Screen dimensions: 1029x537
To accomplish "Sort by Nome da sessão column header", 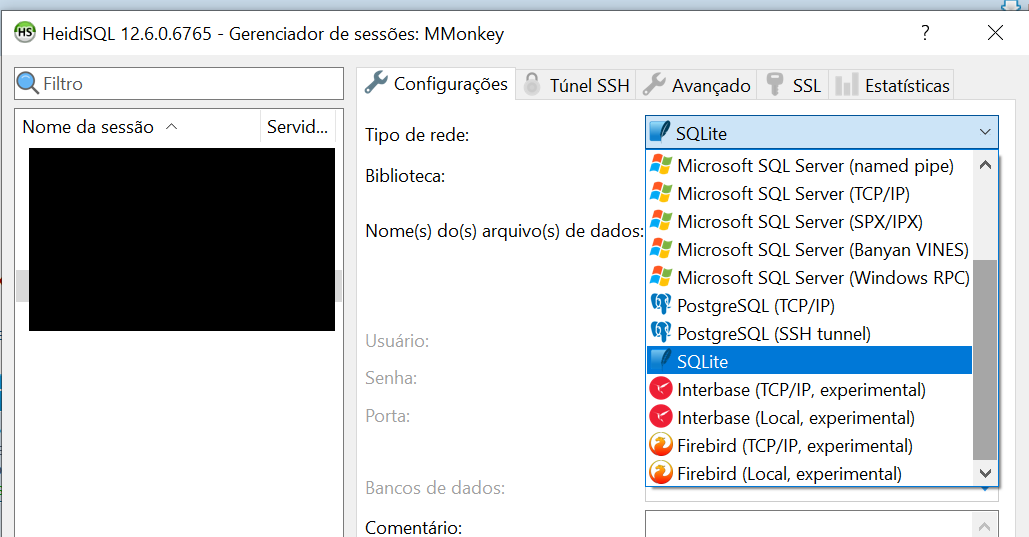I will 137,127.
